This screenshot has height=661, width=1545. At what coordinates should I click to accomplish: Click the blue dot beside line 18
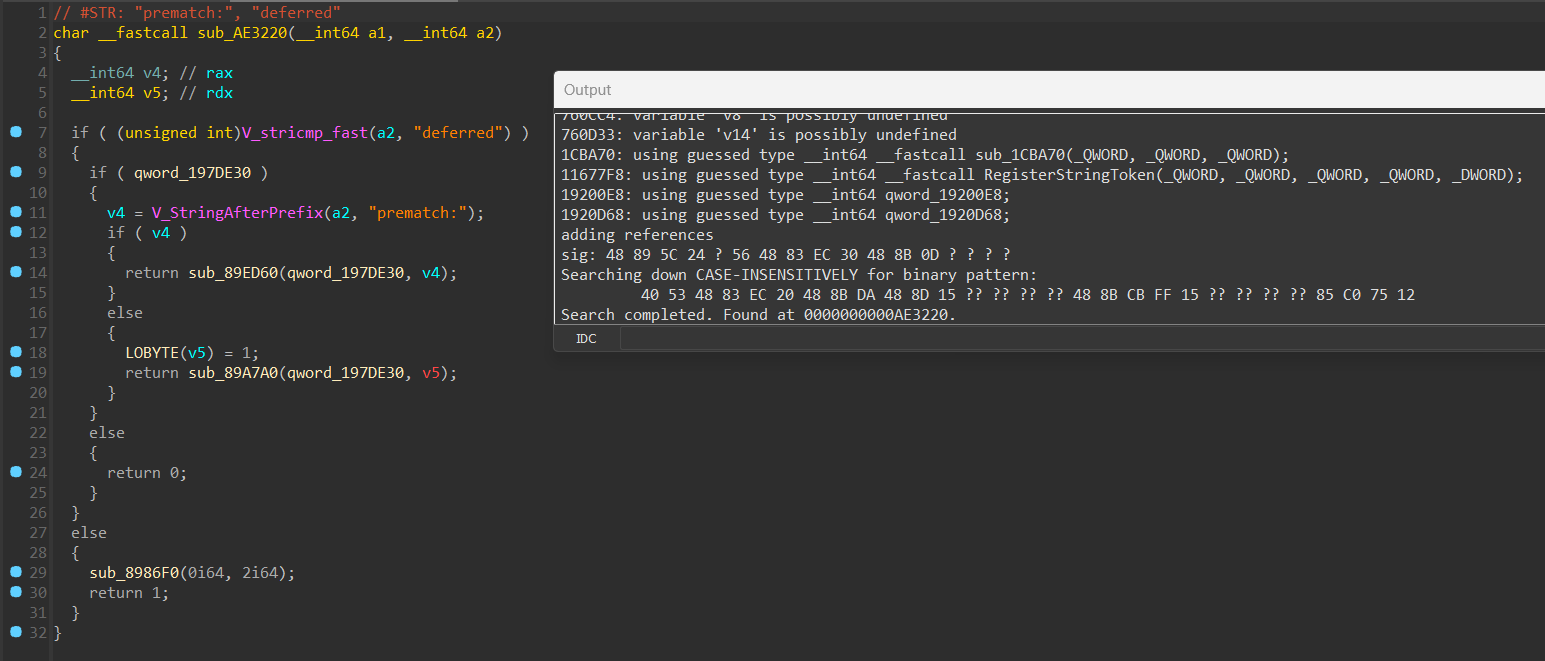tap(16, 352)
